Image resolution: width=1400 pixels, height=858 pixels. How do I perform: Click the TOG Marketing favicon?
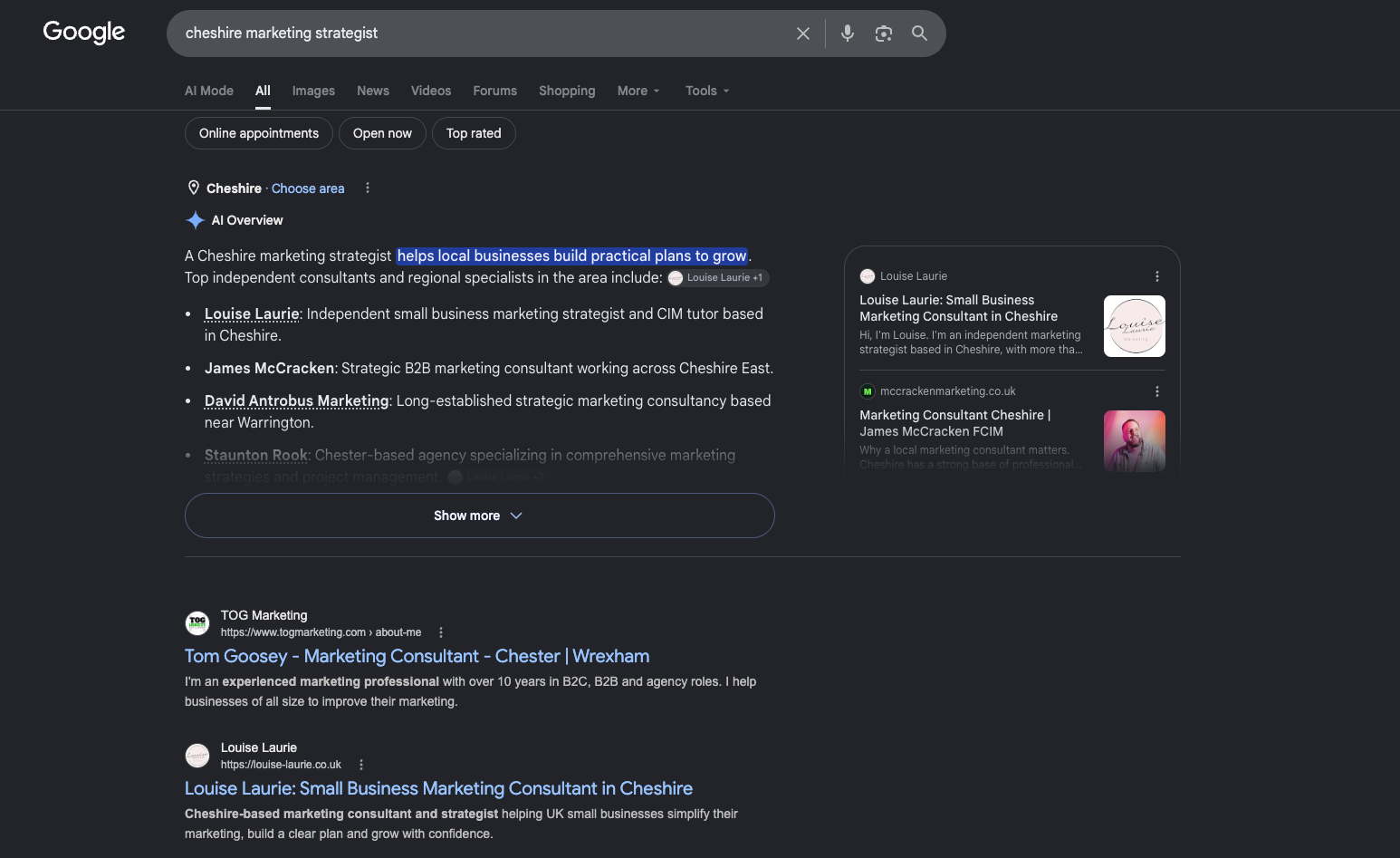point(197,623)
